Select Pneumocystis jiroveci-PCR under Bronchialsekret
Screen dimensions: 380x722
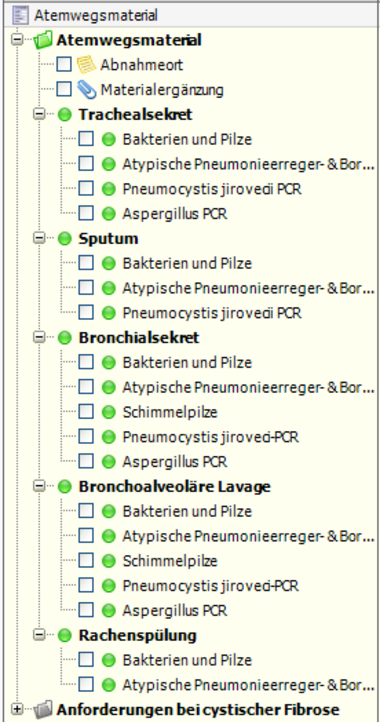tap(210, 437)
